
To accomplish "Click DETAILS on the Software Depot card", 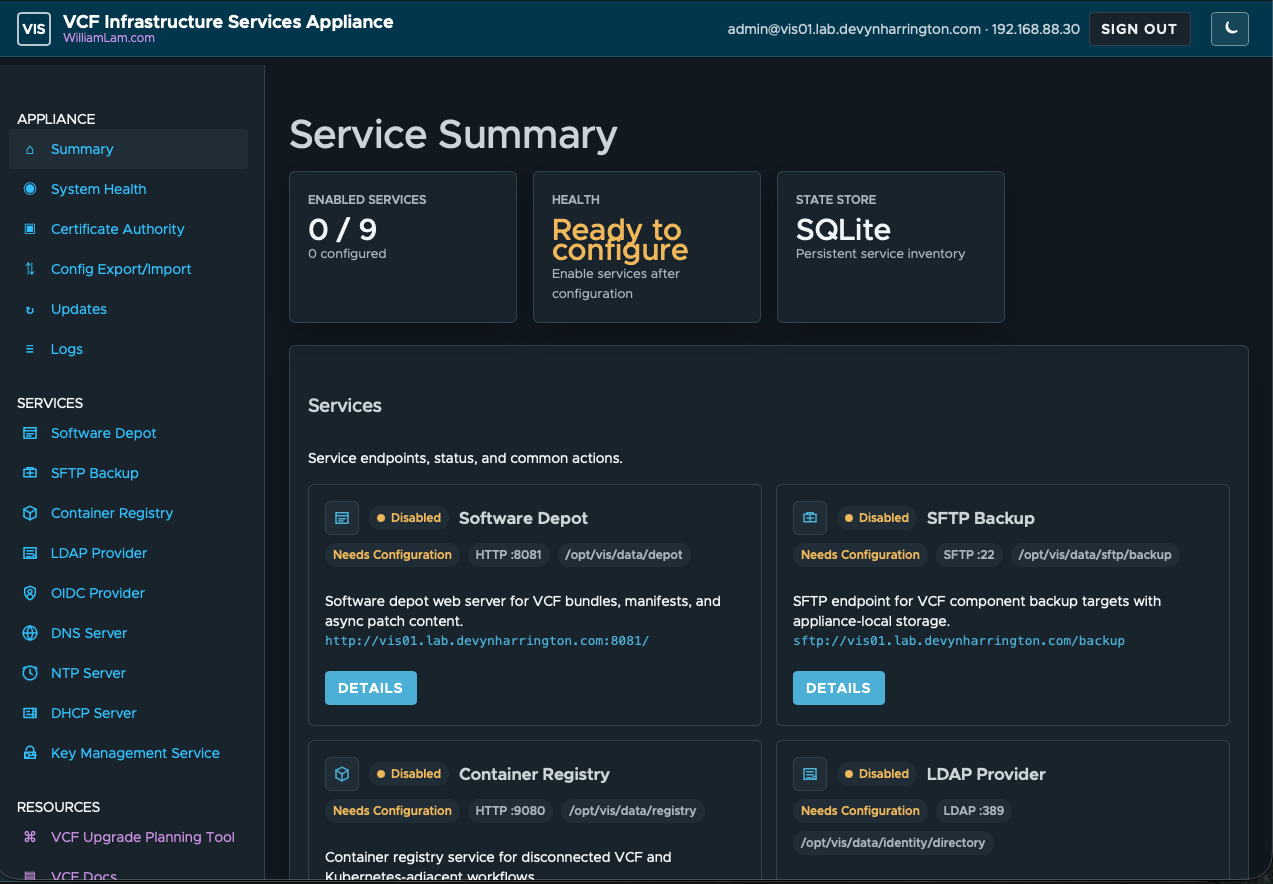I will [371, 688].
